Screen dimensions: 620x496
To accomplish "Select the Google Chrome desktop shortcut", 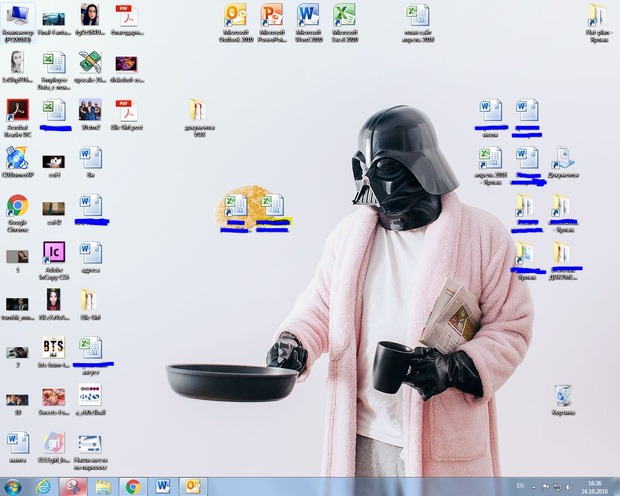I will (x=17, y=213).
